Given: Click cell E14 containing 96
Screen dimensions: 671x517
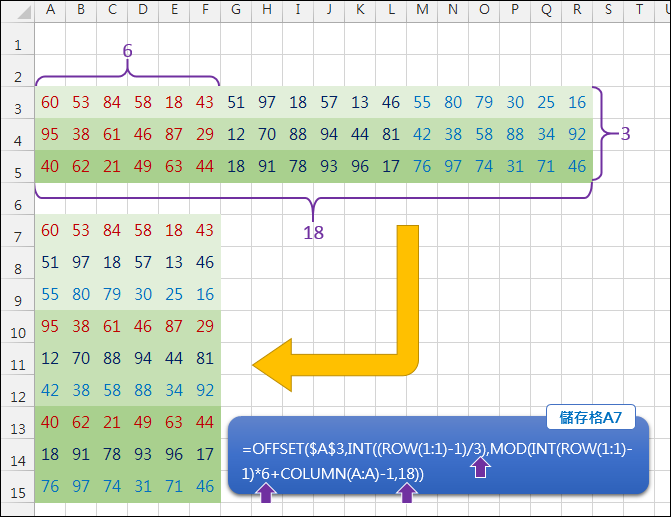Looking at the screenshot, I should (x=174, y=455).
